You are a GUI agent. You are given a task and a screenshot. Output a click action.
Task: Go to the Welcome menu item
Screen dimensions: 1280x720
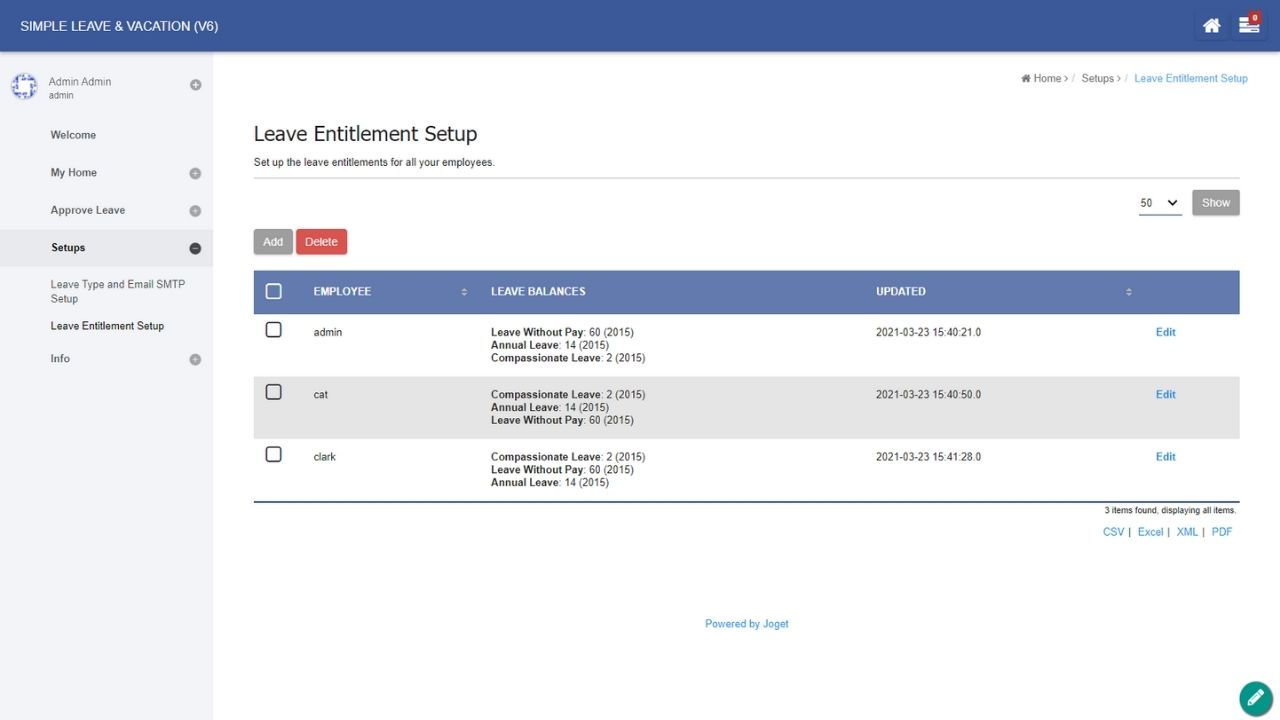[73, 135]
